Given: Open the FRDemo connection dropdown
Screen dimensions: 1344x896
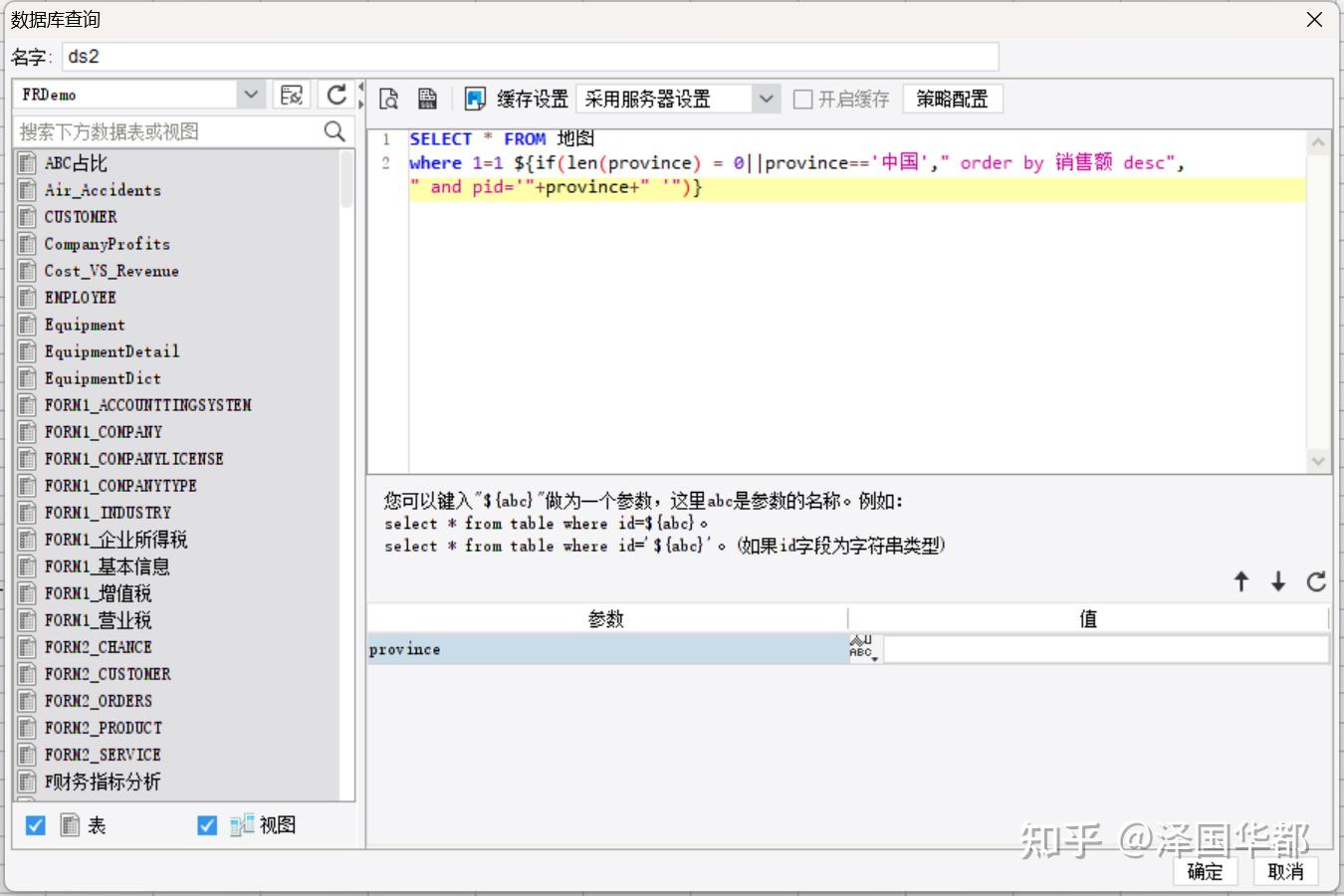Looking at the screenshot, I should tap(250, 94).
